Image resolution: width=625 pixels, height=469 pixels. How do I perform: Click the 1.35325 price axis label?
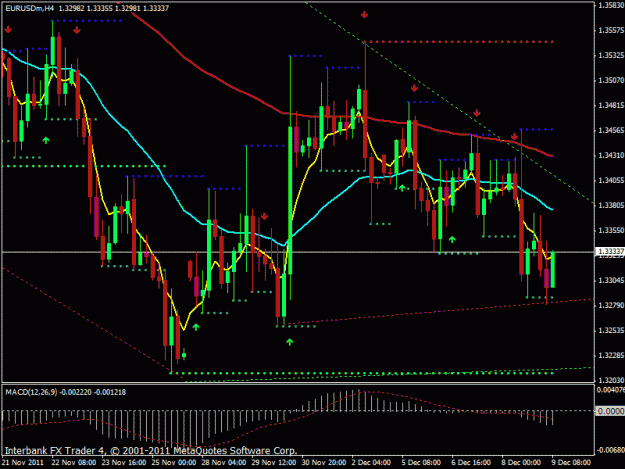611,55
